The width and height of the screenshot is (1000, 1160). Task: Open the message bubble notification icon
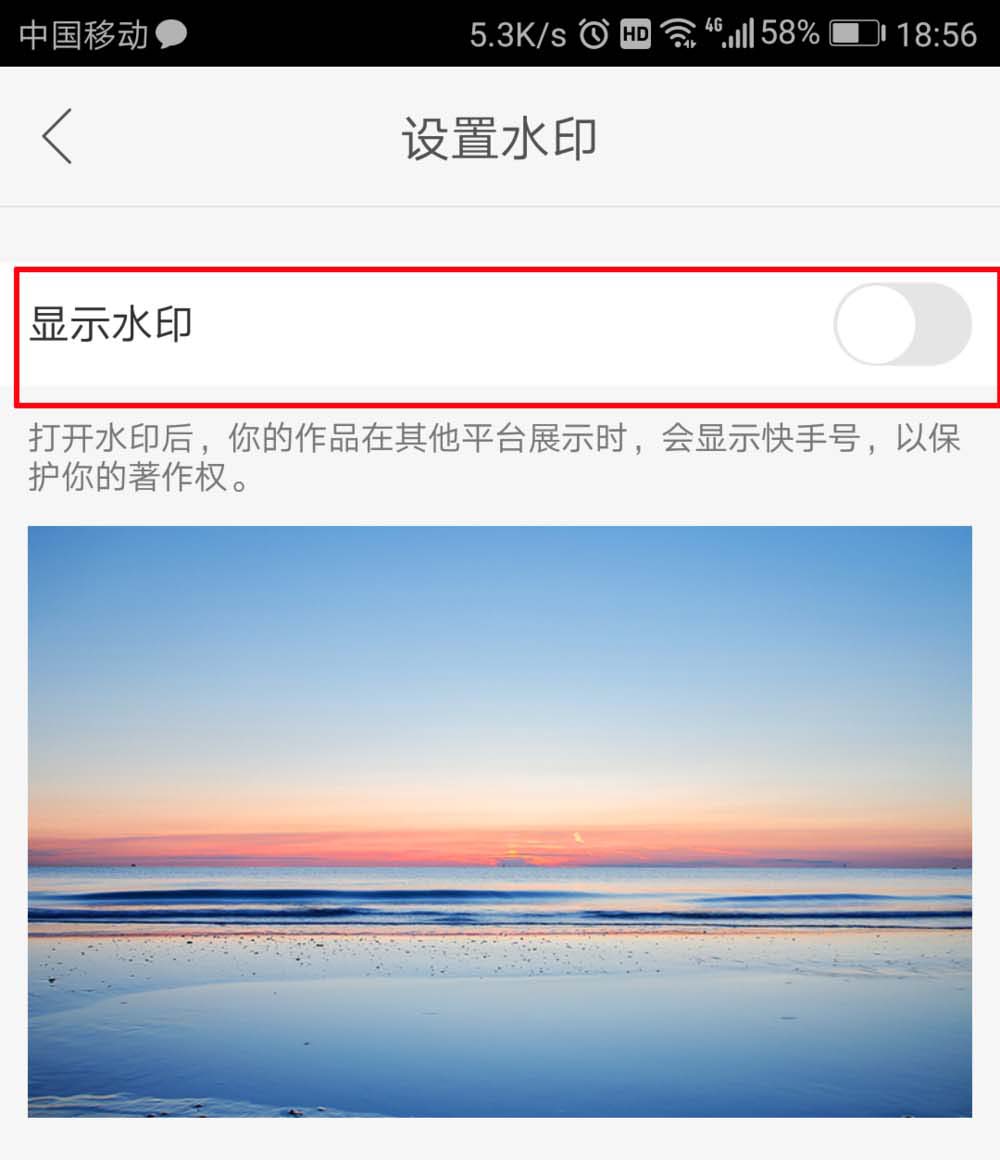point(171,34)
